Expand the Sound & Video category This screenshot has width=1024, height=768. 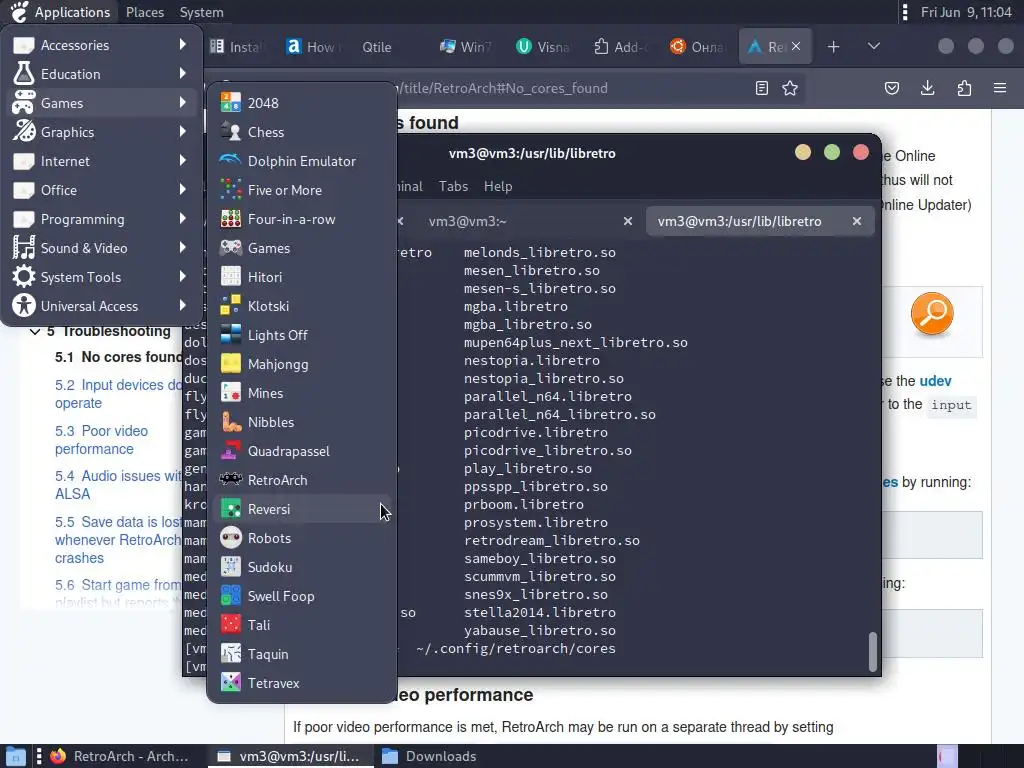[x=101, y=248]
